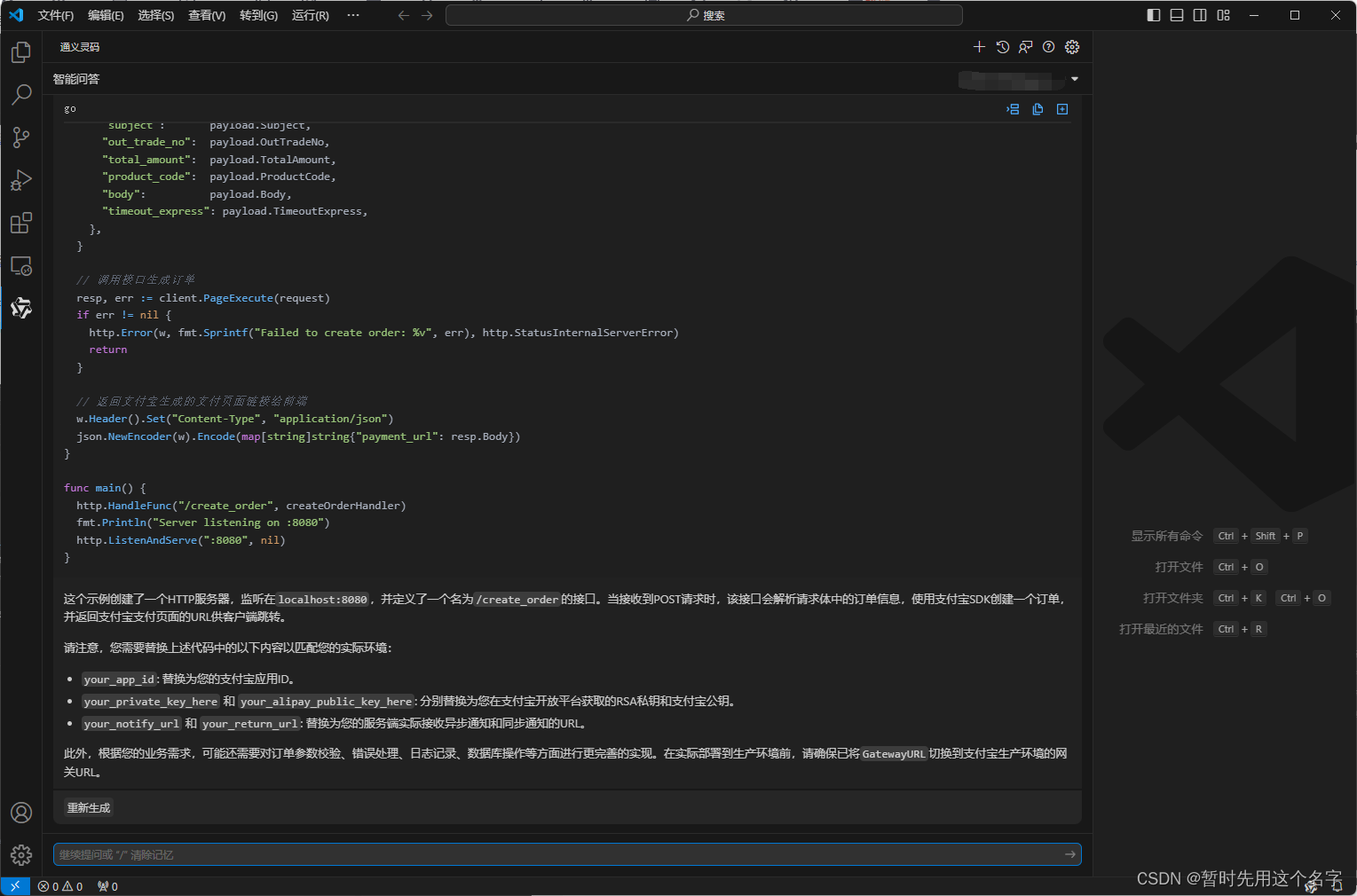Expand the blurred dropdown arrow in header
This screenshot has height=896, width=1357.
[1075, 79]
